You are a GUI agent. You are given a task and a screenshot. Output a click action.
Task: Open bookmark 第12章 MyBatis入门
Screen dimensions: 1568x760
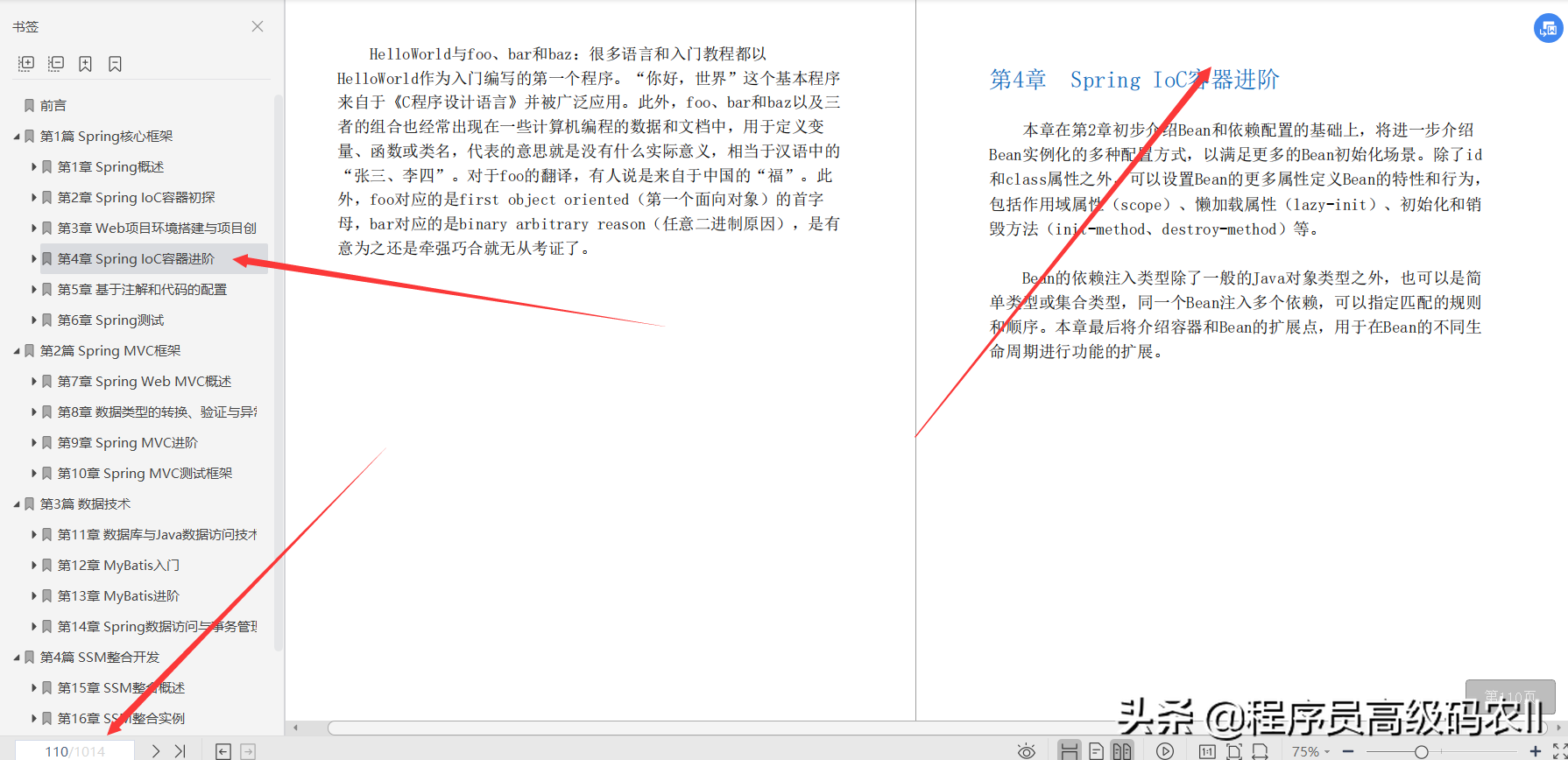click(x=118, y=565)
